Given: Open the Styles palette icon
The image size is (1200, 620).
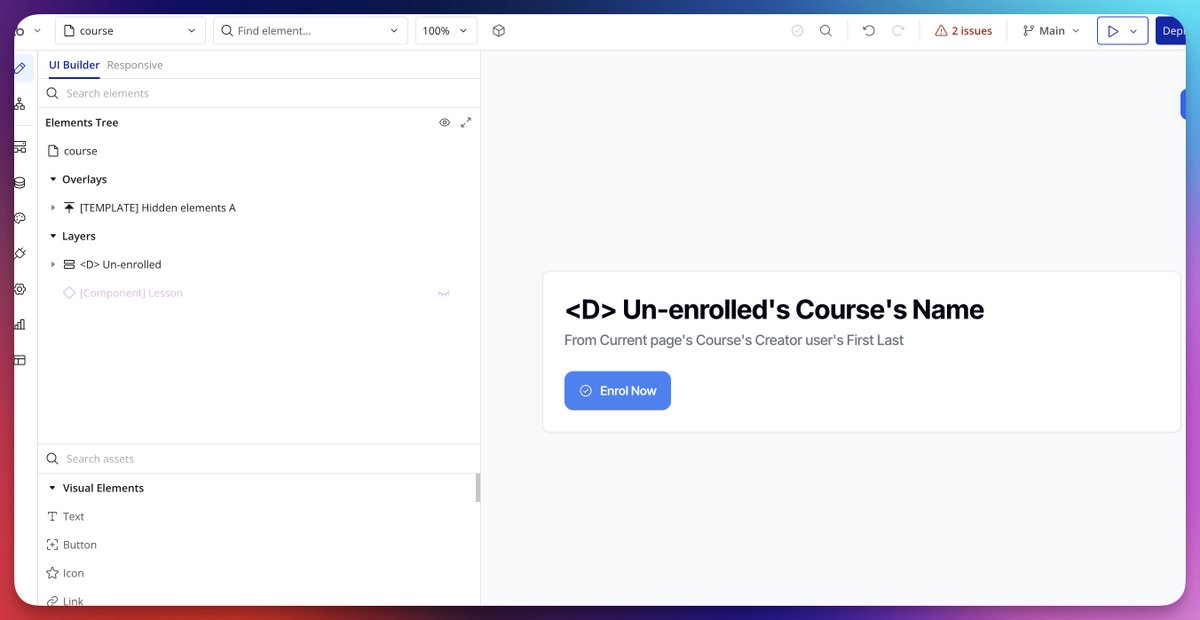Looking at the screenshot, I should 20,218.
